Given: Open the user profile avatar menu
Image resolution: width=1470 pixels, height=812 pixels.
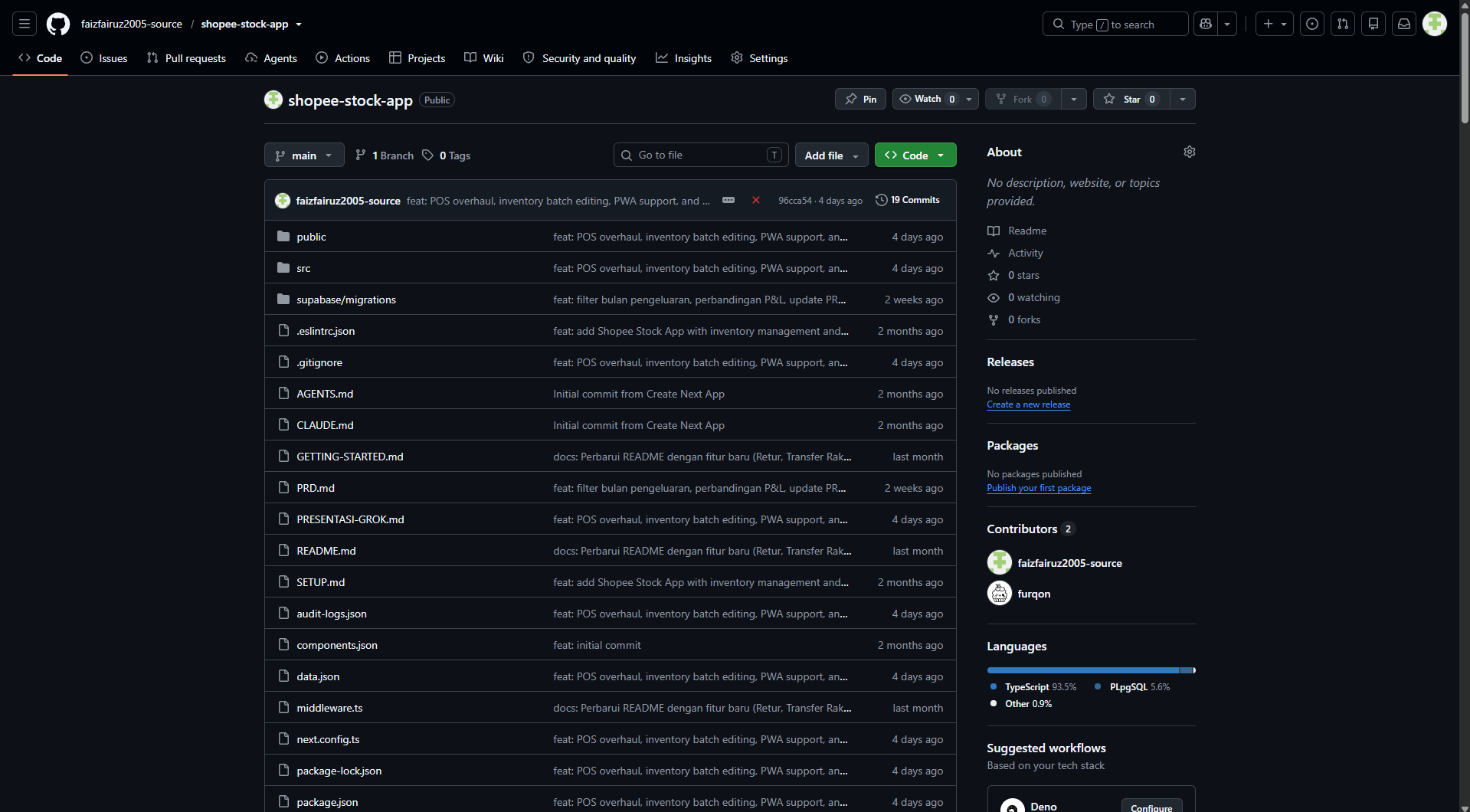Looking at the screenshot, I should [1435, 25].
